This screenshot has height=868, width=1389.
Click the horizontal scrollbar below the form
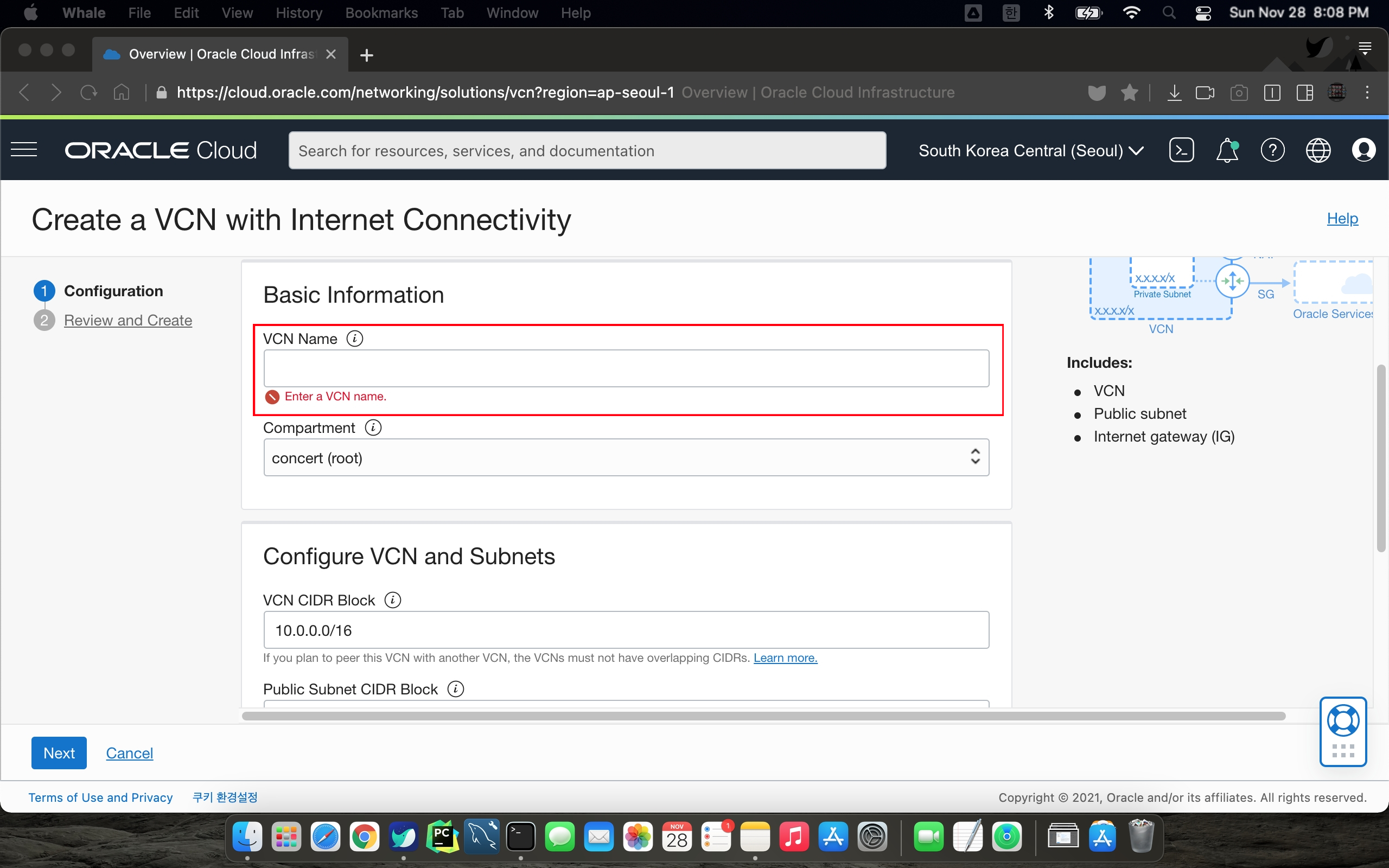(x=763, y=716)
